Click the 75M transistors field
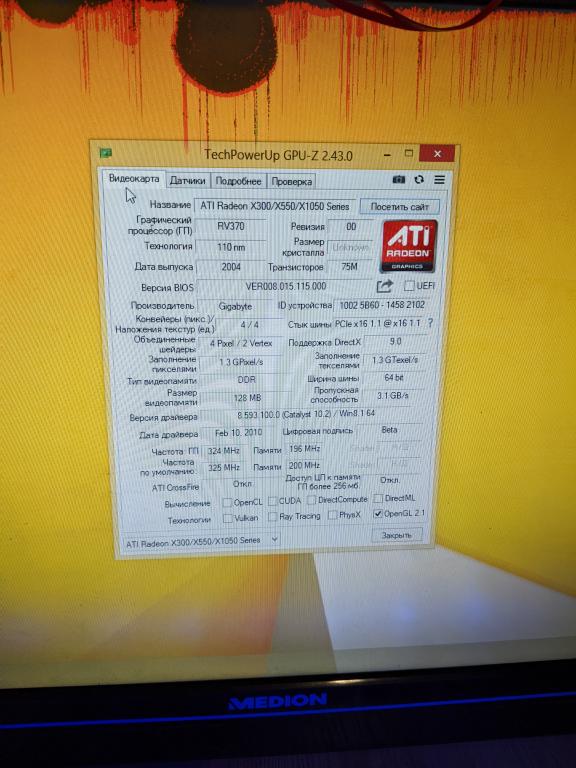This screenshot has width=576, height=768. pyautogui.click(x=350, y=267)
